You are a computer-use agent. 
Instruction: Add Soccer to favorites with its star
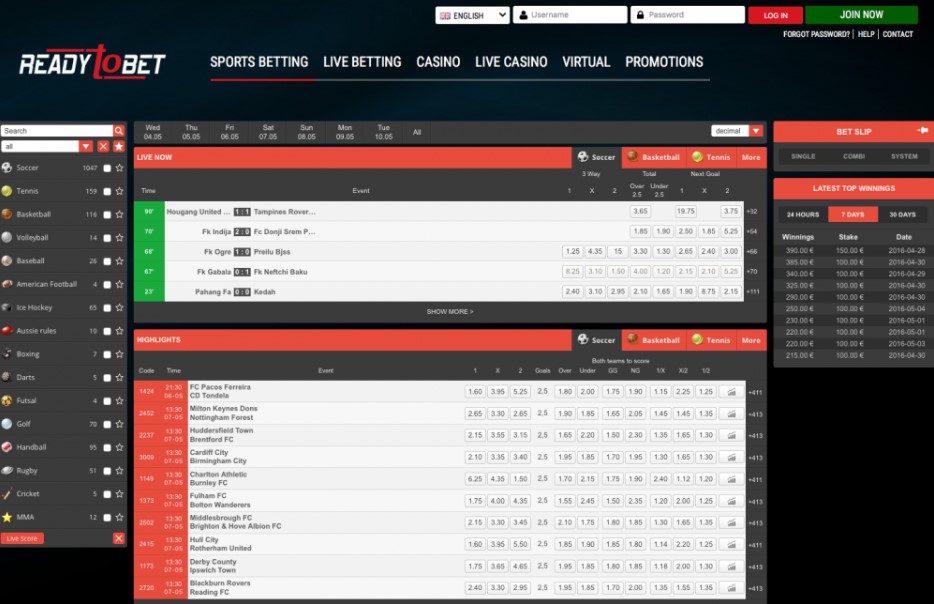[120, 168]
